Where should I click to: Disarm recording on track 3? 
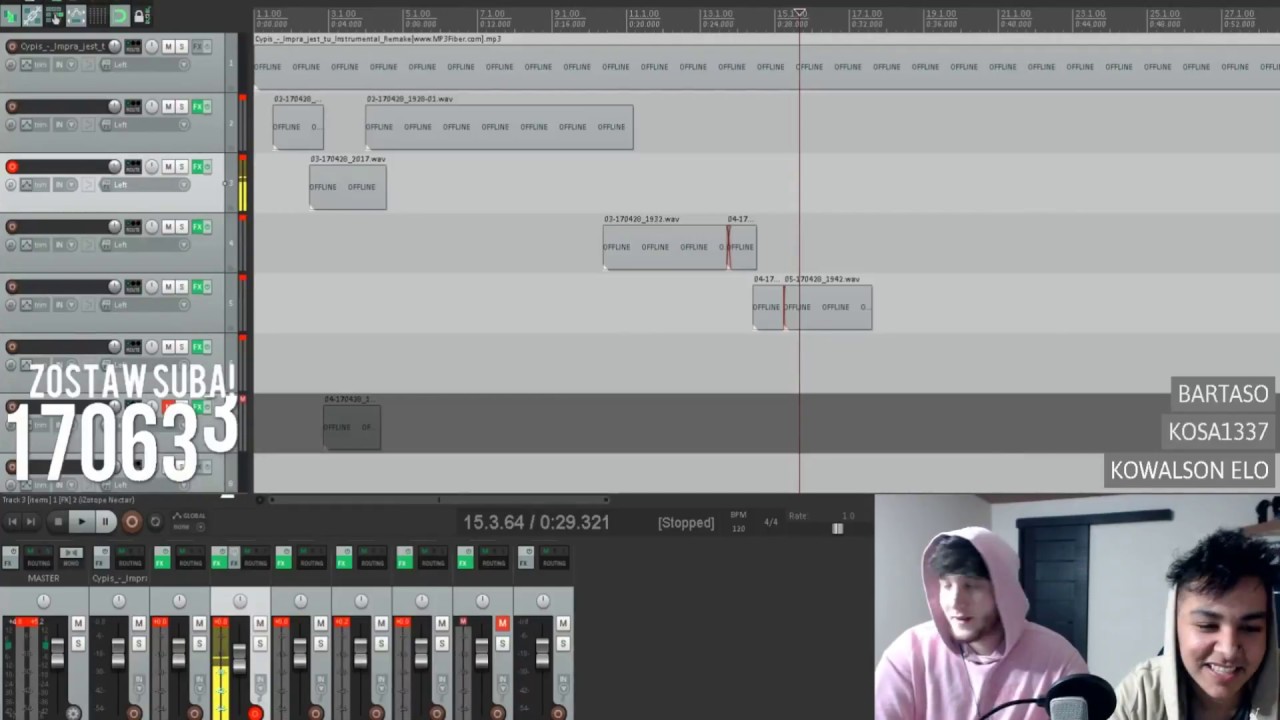click(12, 167)
